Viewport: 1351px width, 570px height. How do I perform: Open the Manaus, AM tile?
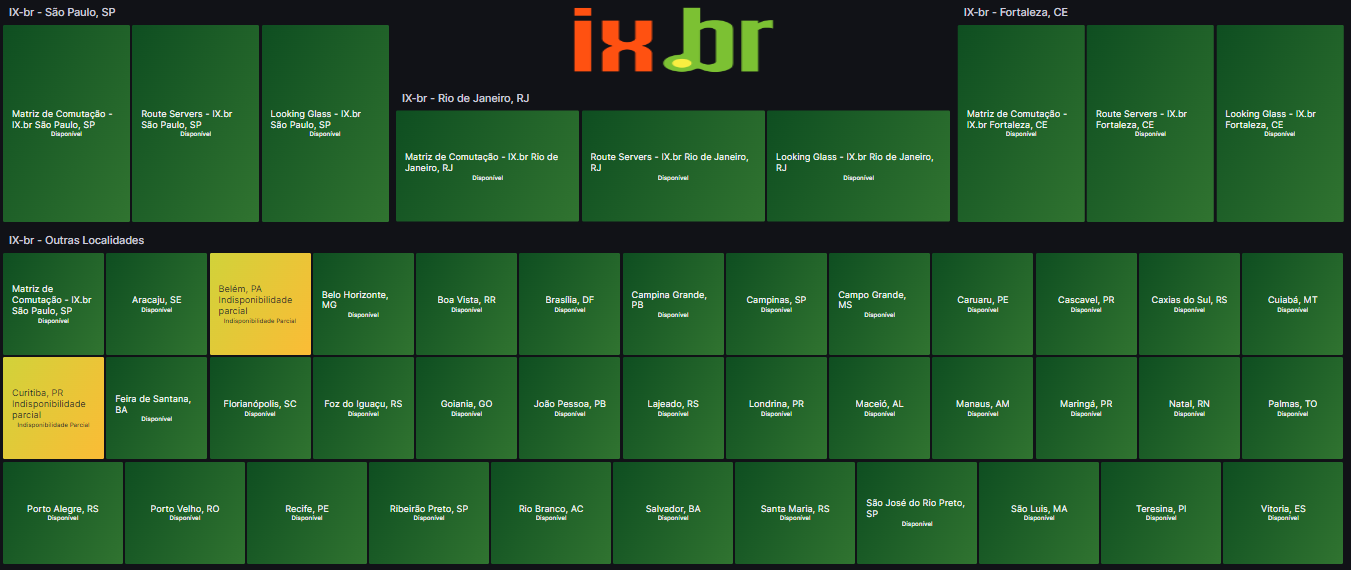point(983,408)
